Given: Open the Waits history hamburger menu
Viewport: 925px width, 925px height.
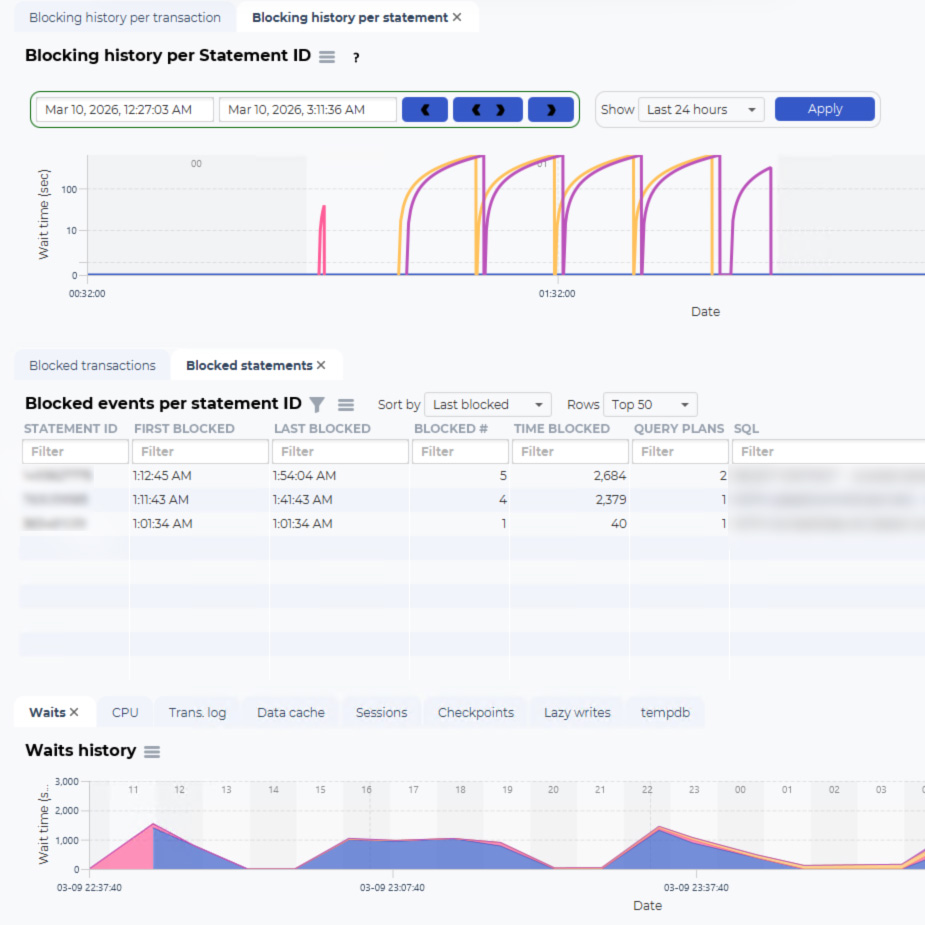Looking at the screenshot, I should [152, 751].
